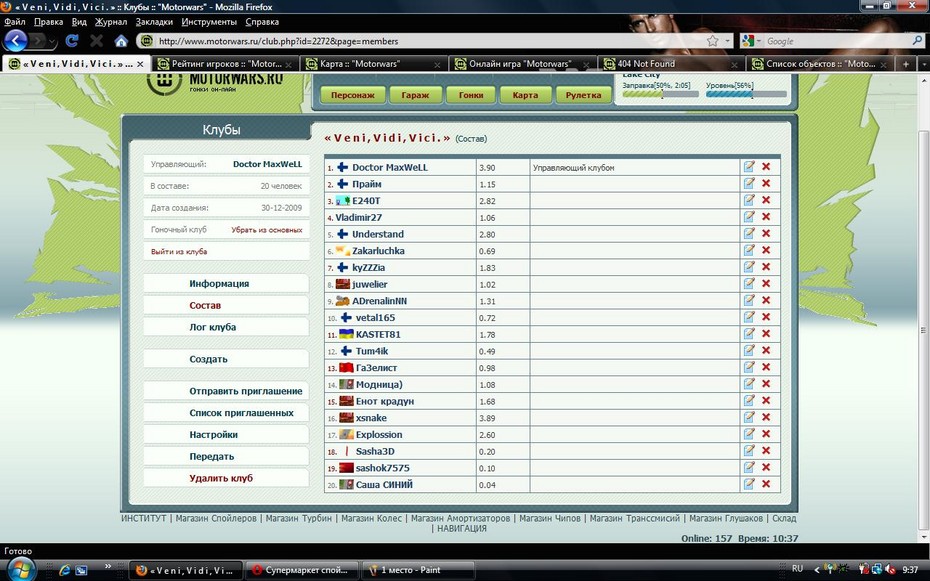This screenshot has height=581, width=930.
Task: Expand list all tabs dropdown
Action: (923, 64)
